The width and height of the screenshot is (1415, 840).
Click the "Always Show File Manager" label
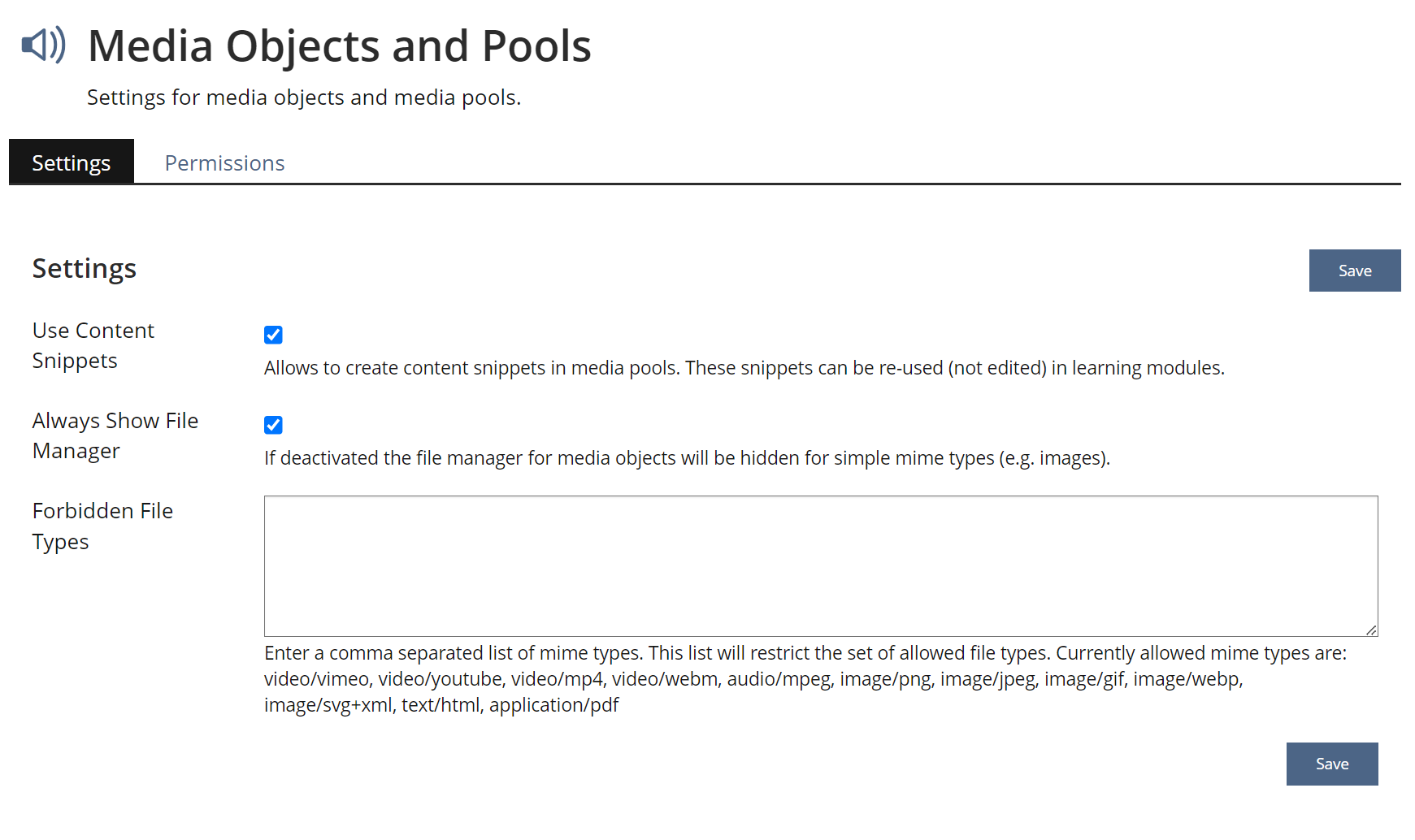coord(115,435)
